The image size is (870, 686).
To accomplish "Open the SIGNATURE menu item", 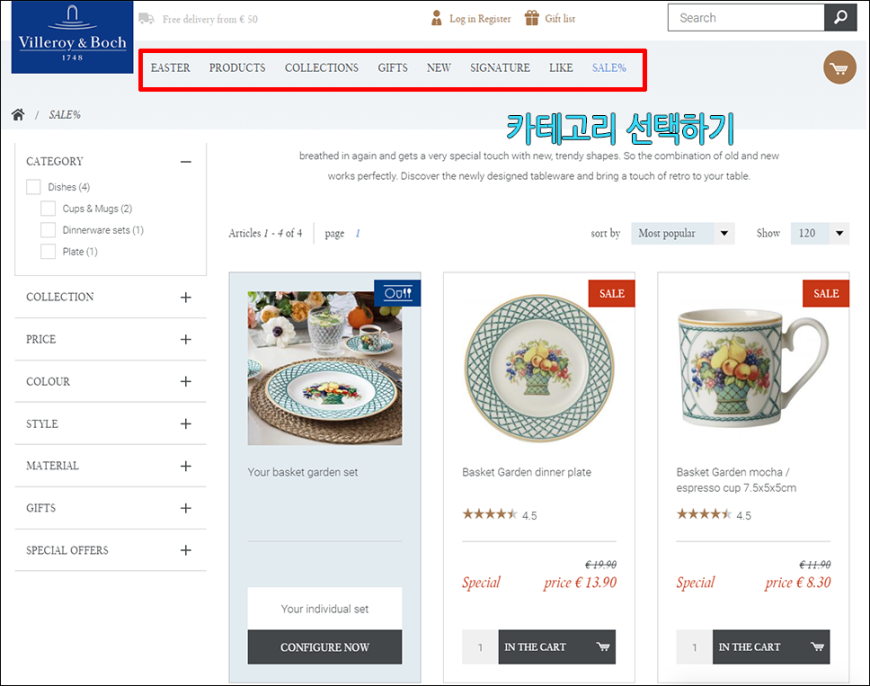I will [500, 68].
